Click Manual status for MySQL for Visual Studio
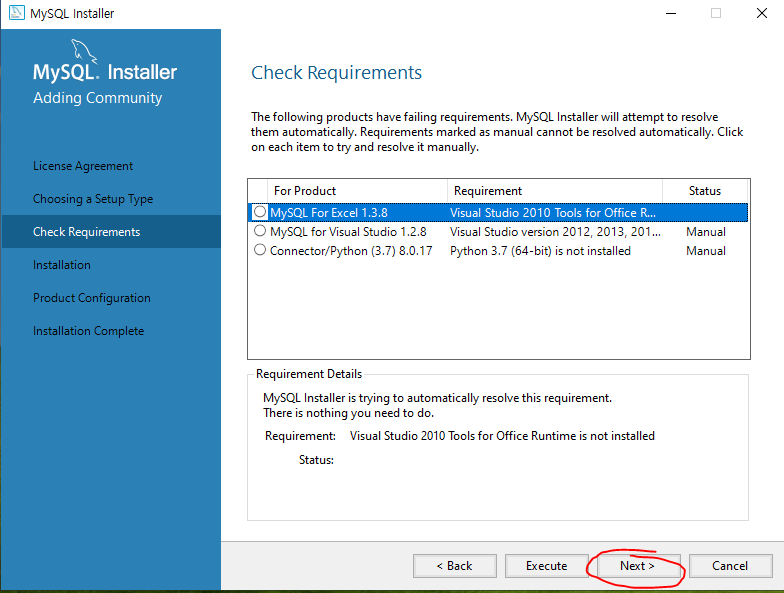Viewport: 784px width, 593px height. 706,232
